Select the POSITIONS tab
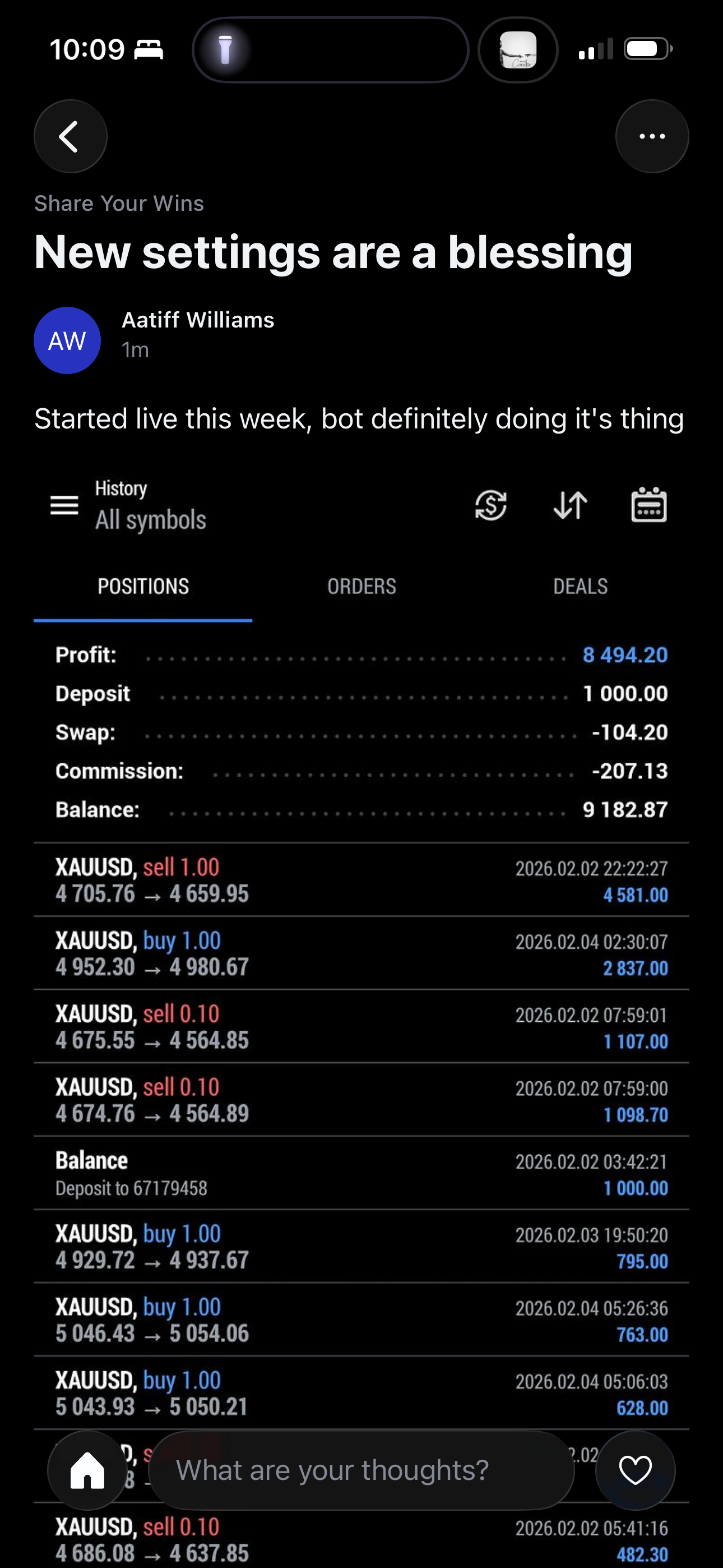Viewport: 723px width, 1568px height. coord(143,586)
